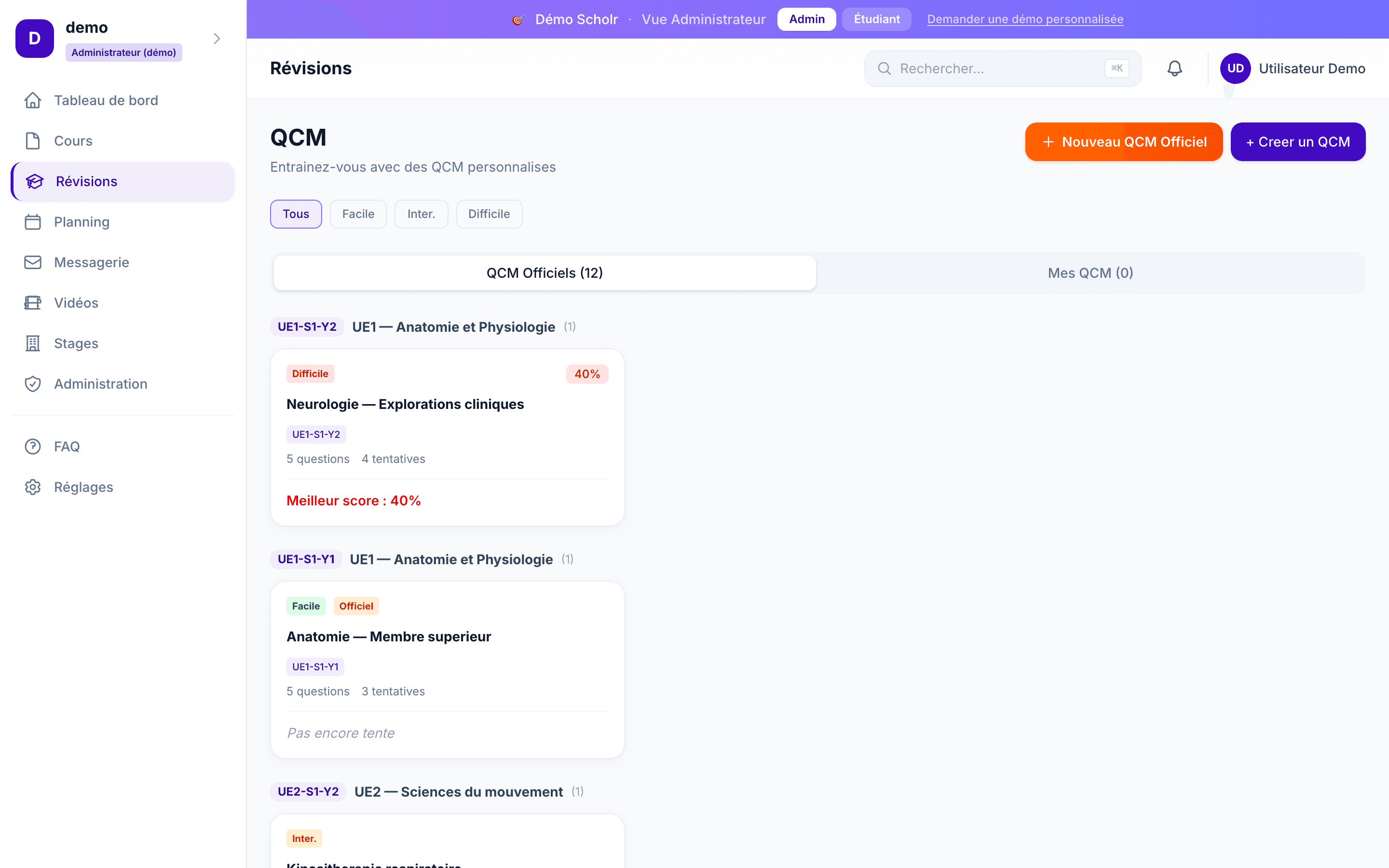Open the Planning calendar icon
The height and width of the screenshot is (868, 1389).
(x=33, y=222)
